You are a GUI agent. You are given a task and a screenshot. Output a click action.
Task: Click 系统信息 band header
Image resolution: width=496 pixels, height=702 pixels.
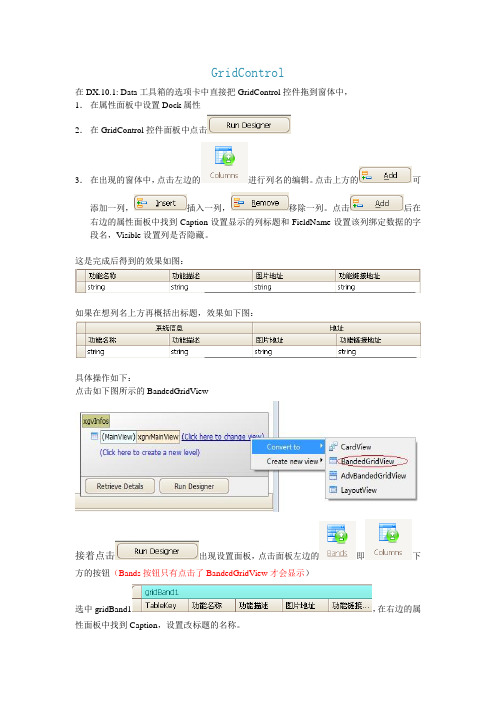click(x=169, y=328)
